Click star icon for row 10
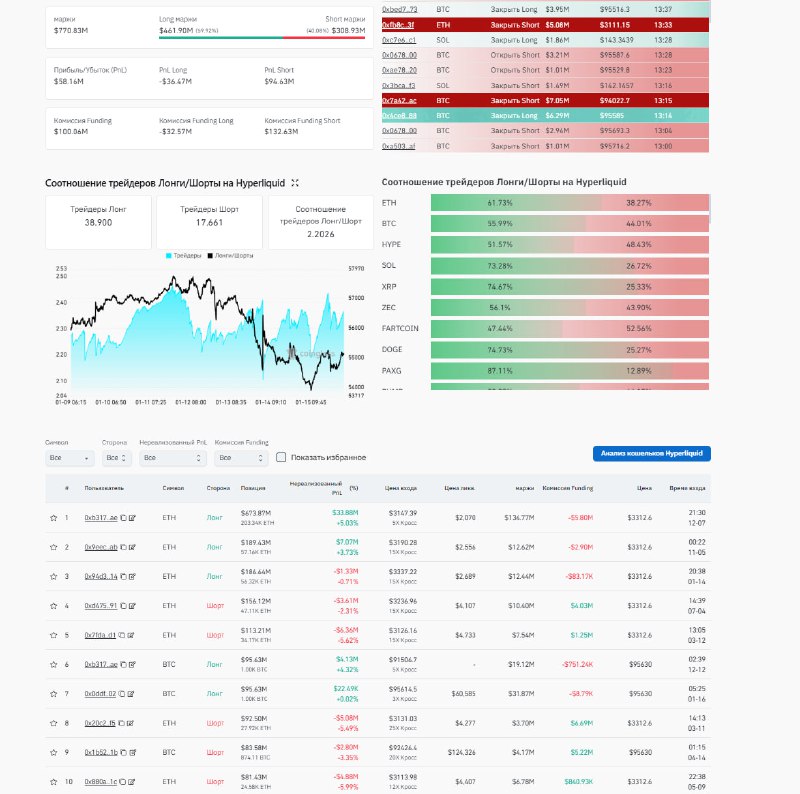Image resolution: width=800 pixels, height=794 pixels. 53,781
